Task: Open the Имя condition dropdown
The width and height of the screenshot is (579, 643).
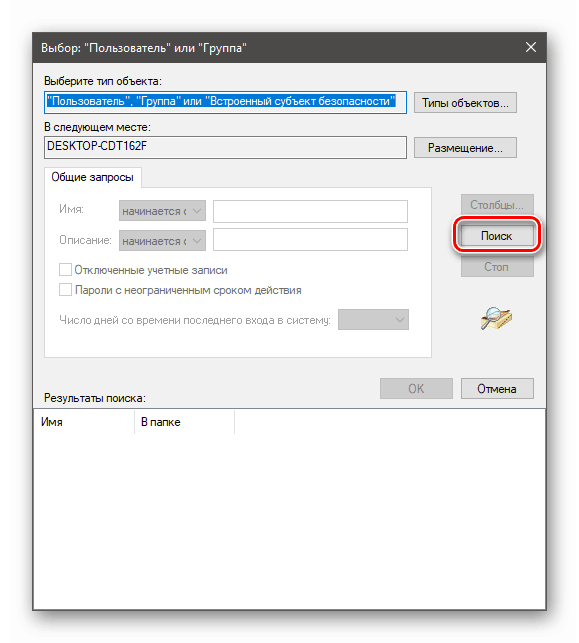Action: [x=162, y=211]
